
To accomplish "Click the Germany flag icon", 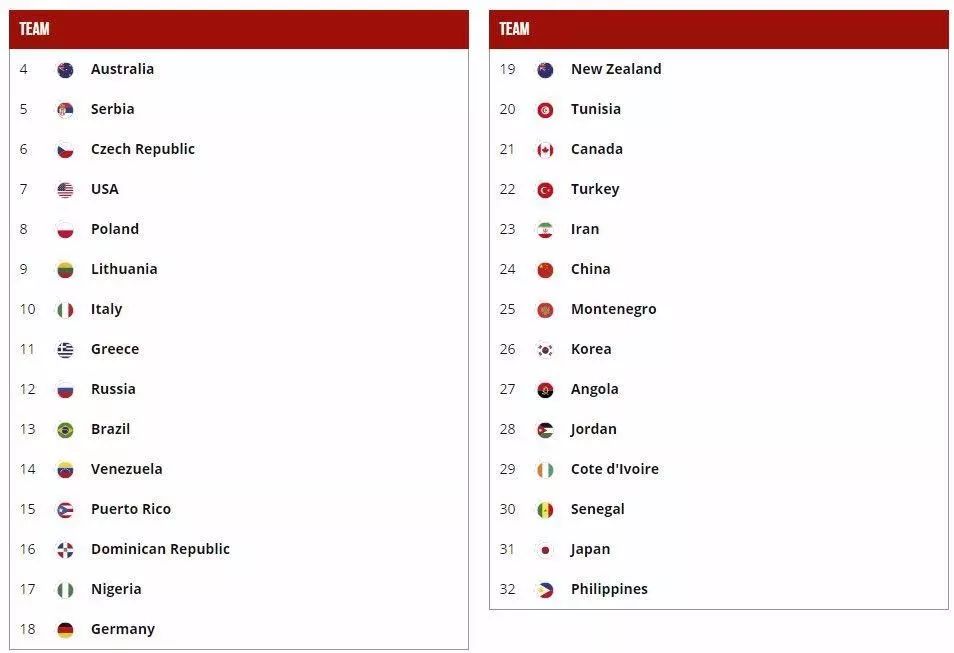I will click(65, 630).
